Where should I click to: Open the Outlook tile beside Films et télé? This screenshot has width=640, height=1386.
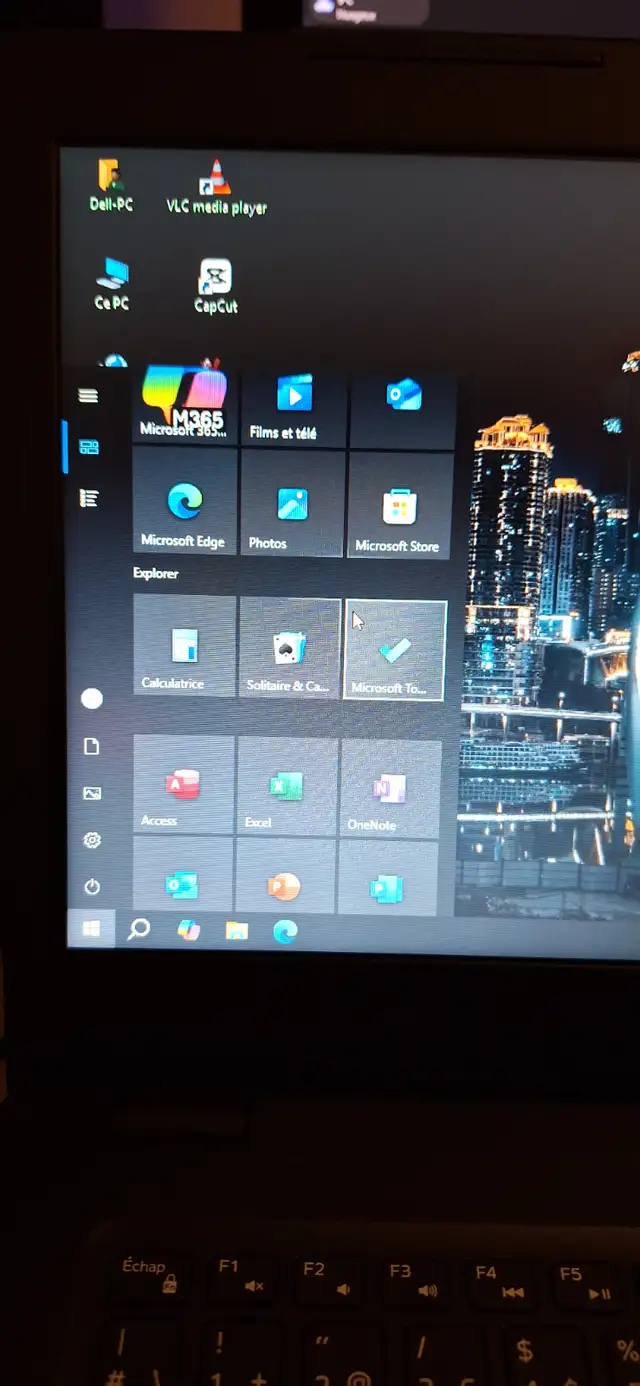coord(402,411)
